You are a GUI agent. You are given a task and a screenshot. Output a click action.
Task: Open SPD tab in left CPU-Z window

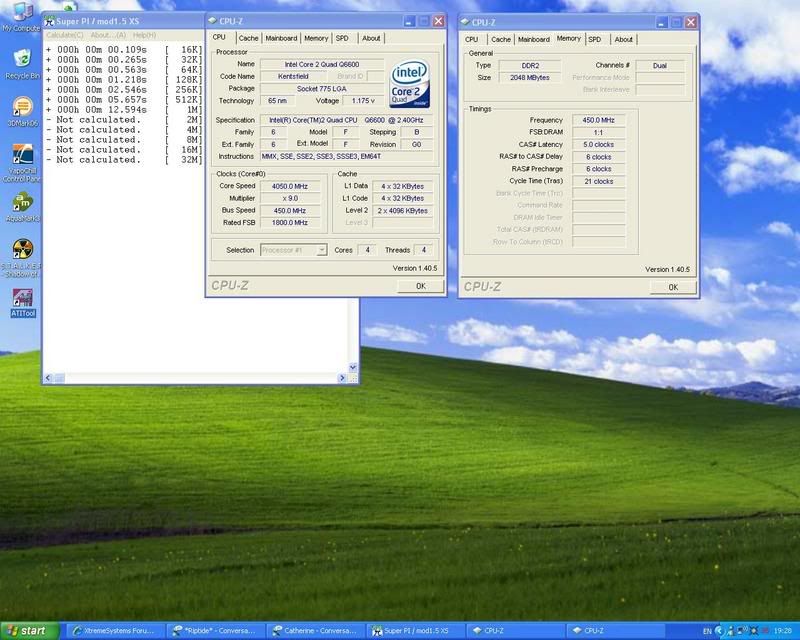[342, 38]
